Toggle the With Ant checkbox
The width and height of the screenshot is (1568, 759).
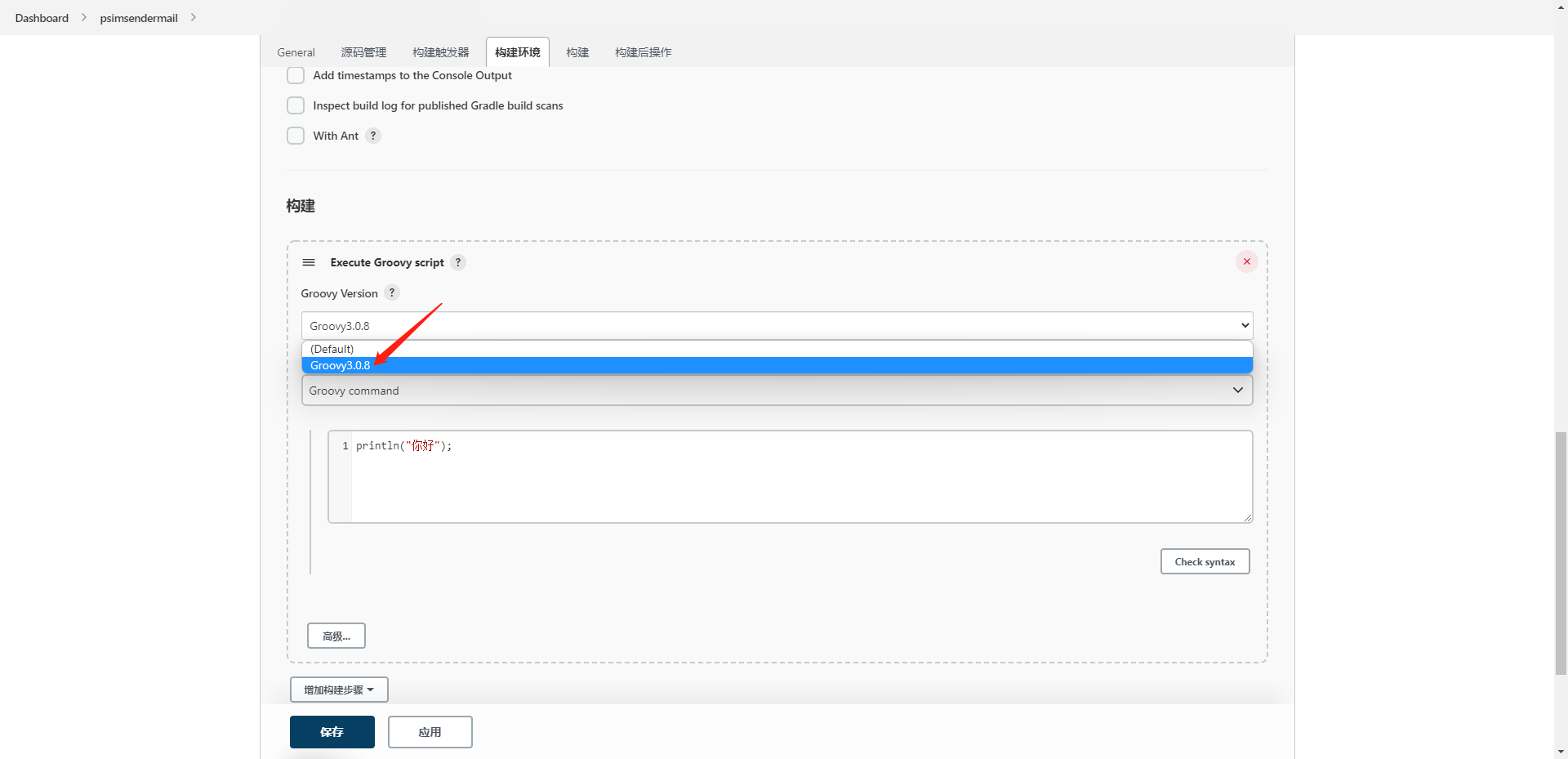(296, 136)
